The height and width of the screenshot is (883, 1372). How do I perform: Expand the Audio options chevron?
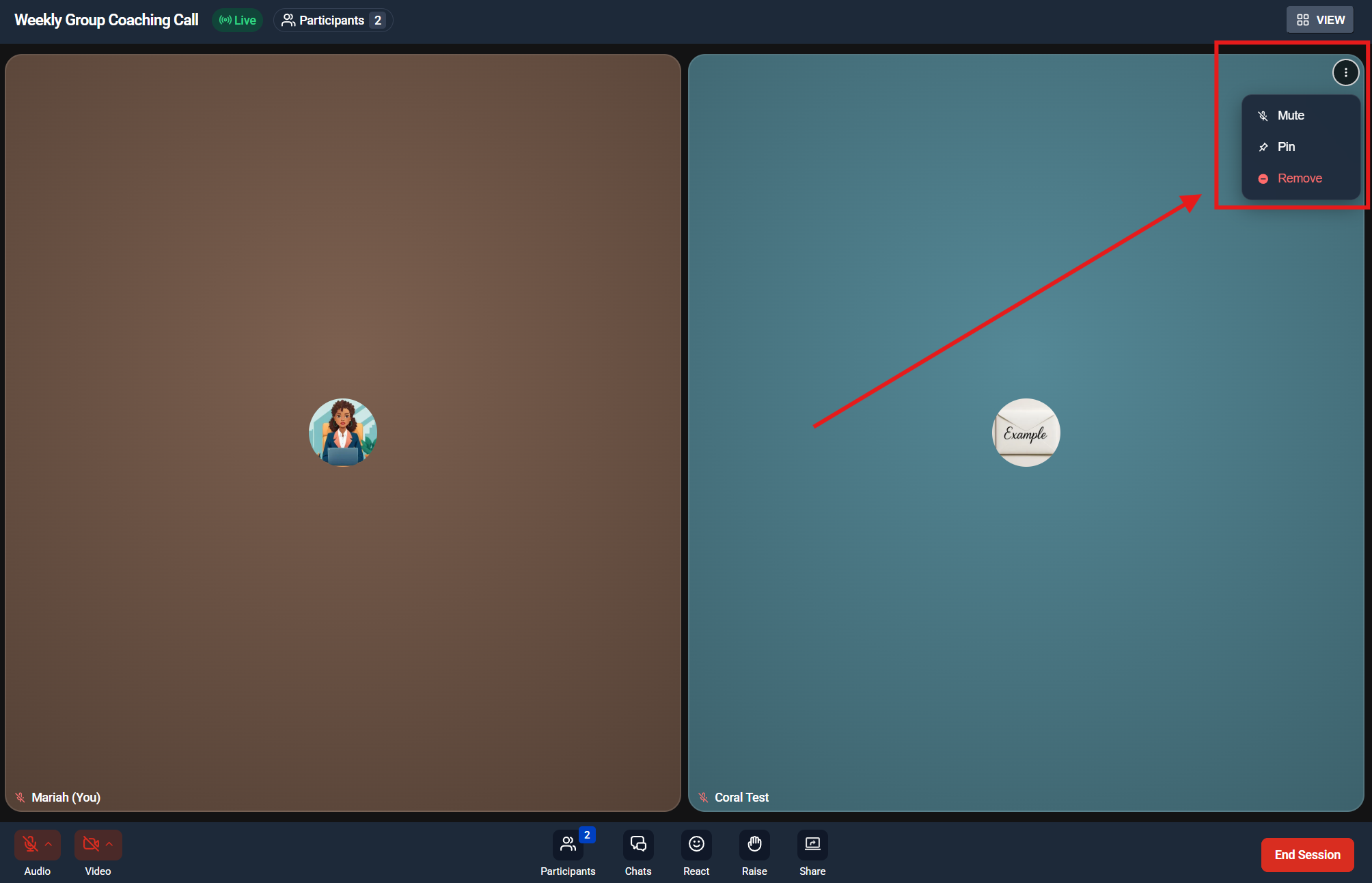point(49,845)
